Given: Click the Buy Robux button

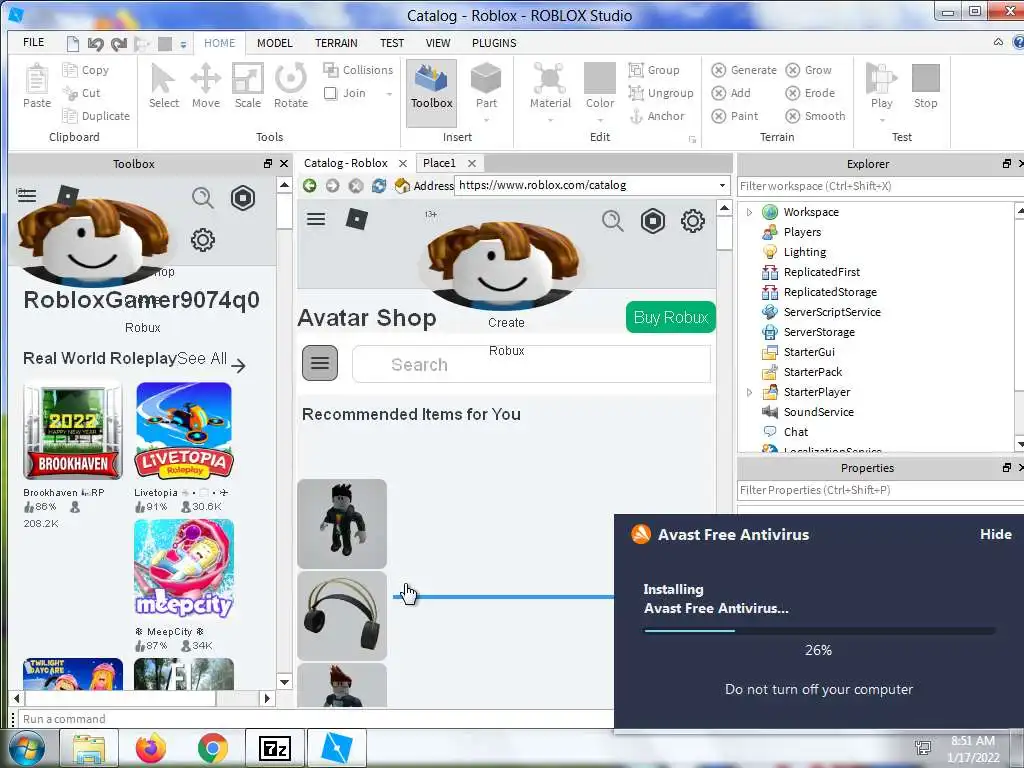Looking at the screenshot, I should point(671,317).
